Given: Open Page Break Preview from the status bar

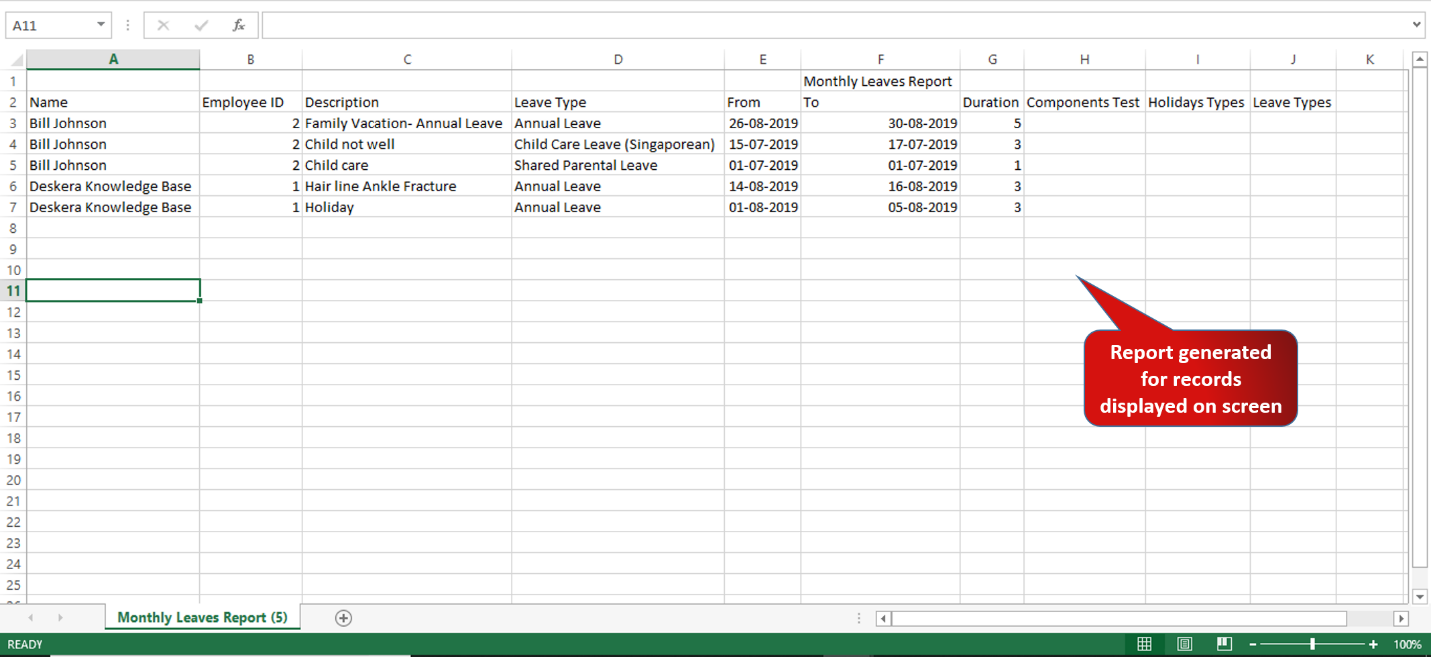Looking at the screenshot, I should tap(1224, 644).
